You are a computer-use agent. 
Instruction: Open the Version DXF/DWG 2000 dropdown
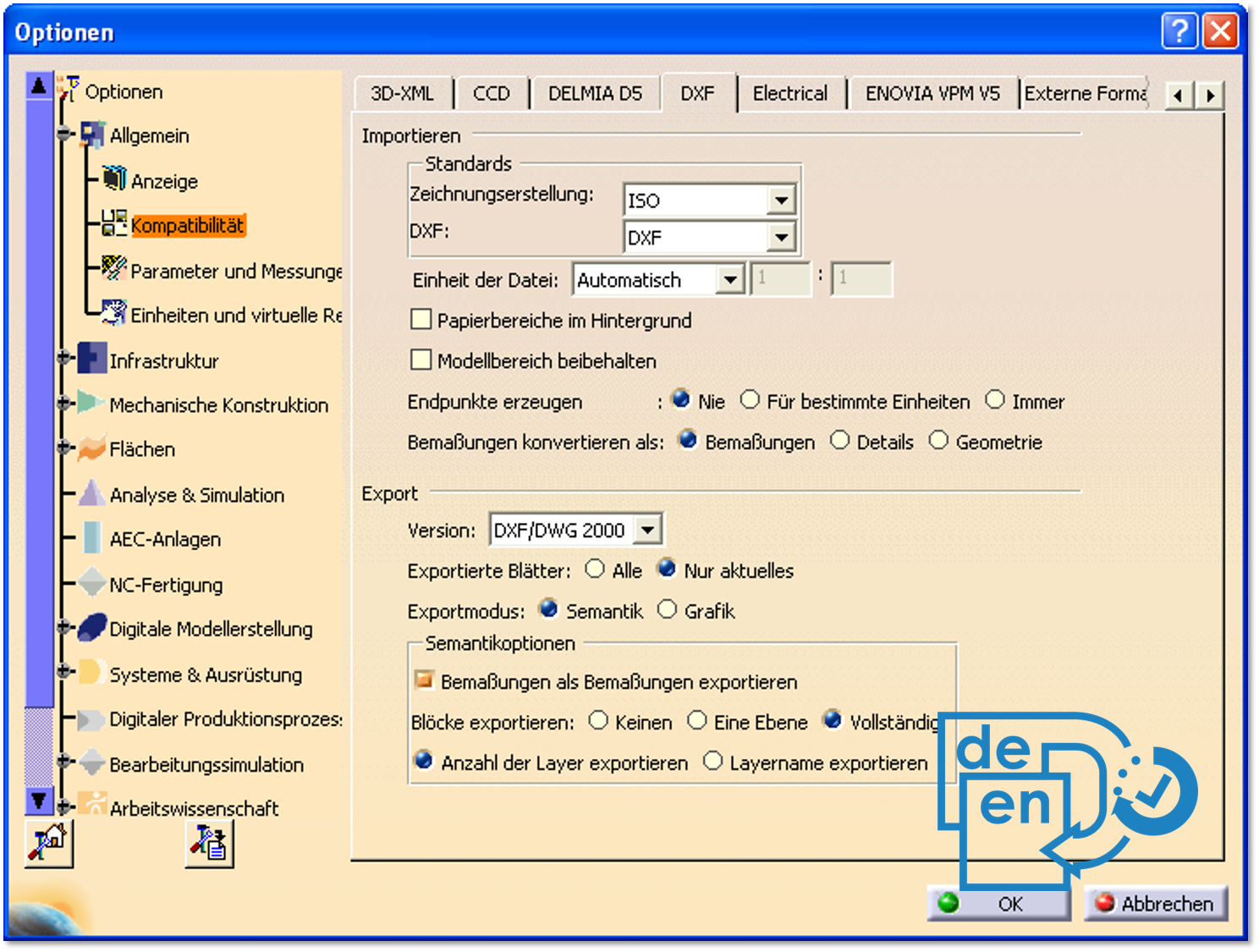click(647, 531)
